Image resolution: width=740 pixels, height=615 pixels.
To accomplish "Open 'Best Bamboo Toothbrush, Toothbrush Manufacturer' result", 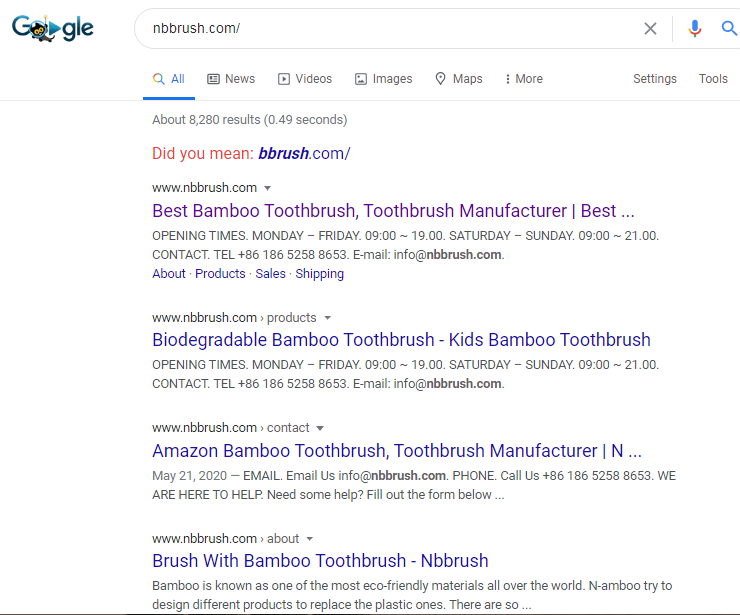I will click(x=393, y=211).
